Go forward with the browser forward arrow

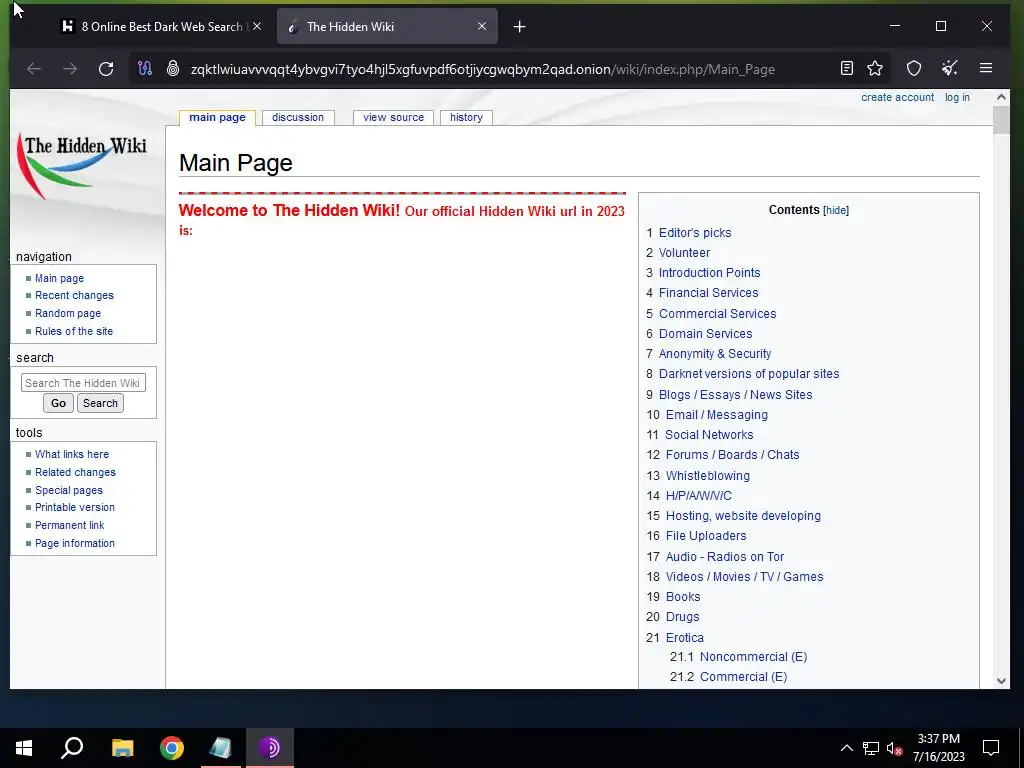pos(70,69)
